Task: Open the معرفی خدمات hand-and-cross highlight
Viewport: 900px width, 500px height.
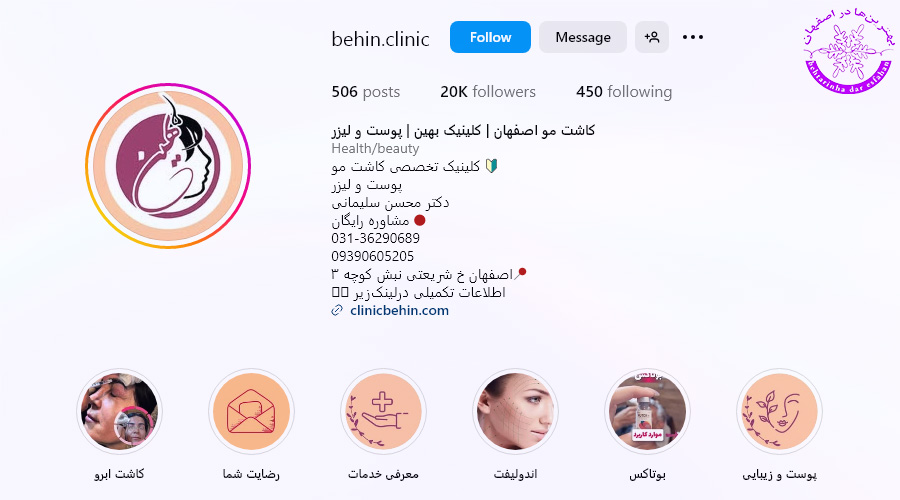Action: click(x=383, y=412)
